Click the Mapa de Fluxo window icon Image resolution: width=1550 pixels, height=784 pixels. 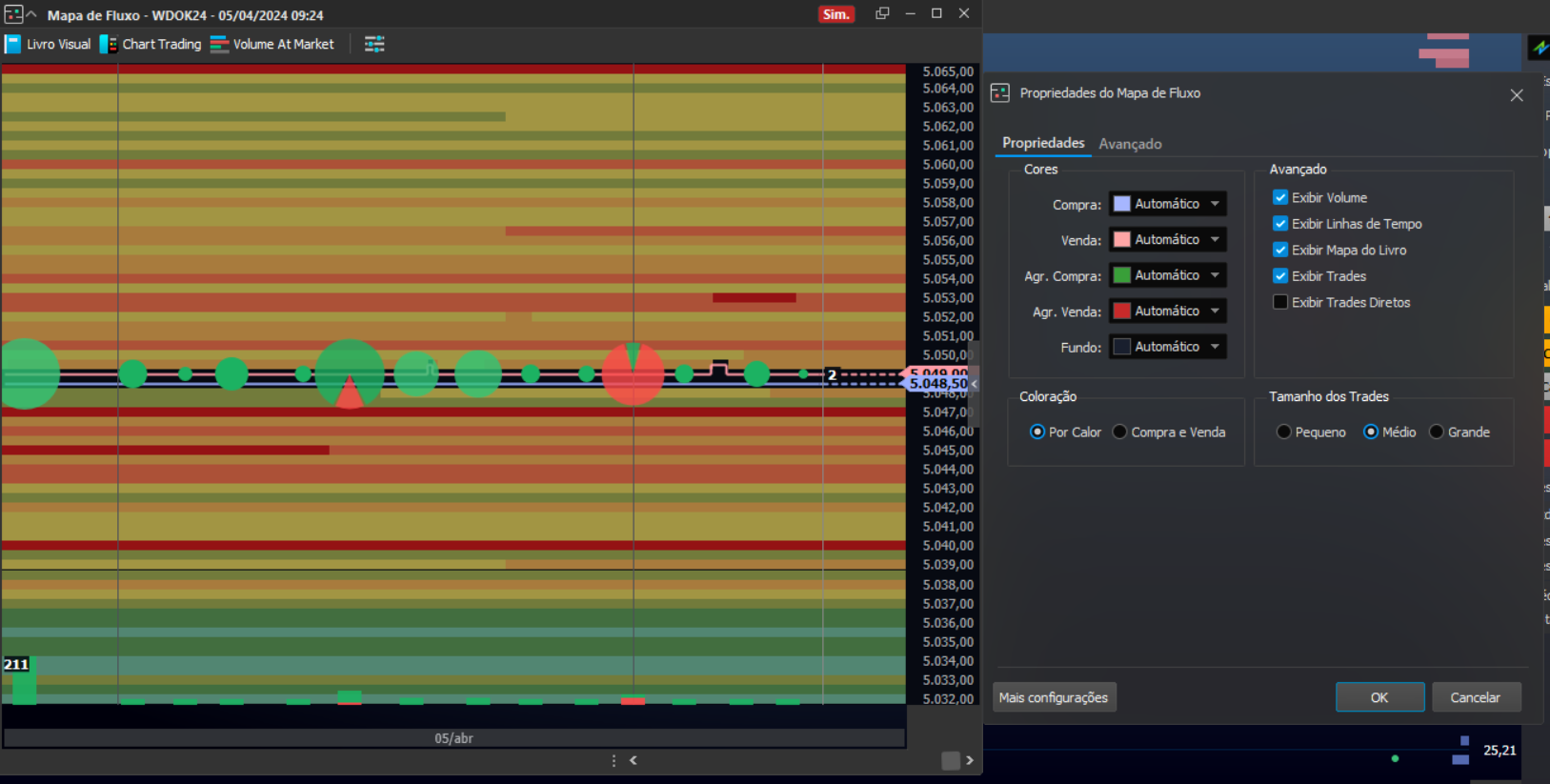point(13,14)
